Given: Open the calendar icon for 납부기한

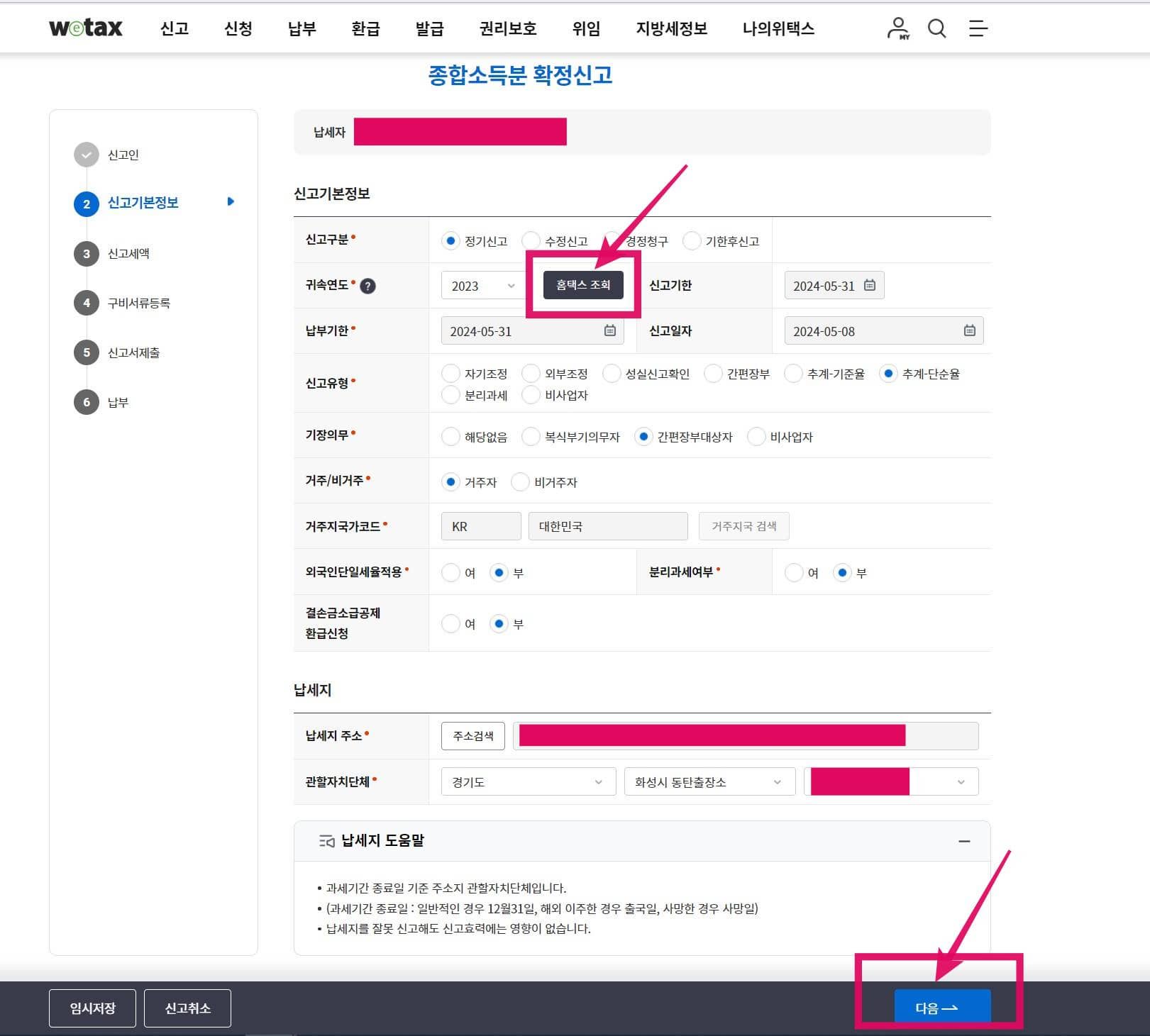Looking at the screenshot, I should (x=609, y=330).
